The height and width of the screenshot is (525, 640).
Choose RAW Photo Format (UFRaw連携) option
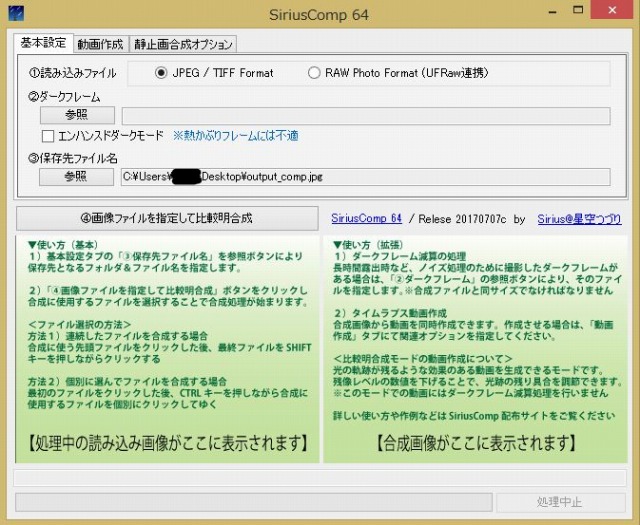point(315,73)
